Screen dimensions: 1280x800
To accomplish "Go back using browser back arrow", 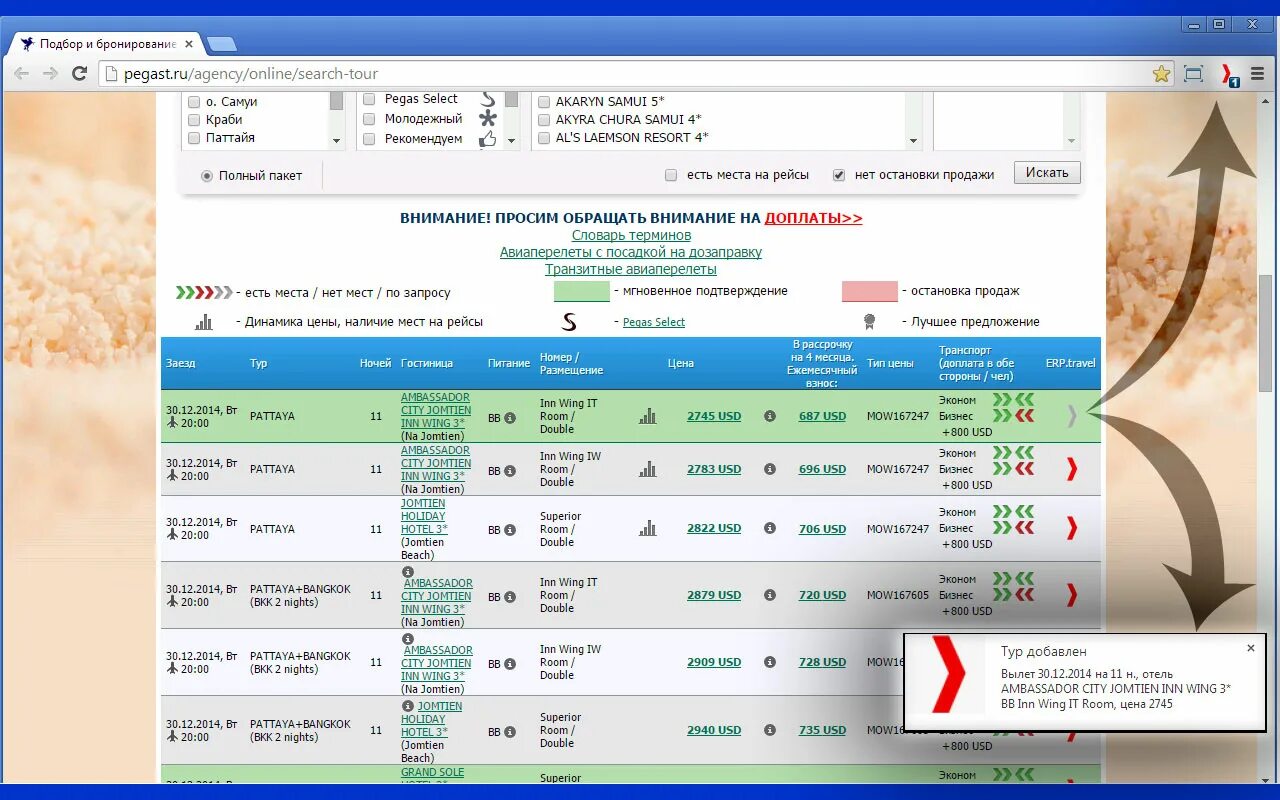I will pyautogui.click(x=21, y=73).
